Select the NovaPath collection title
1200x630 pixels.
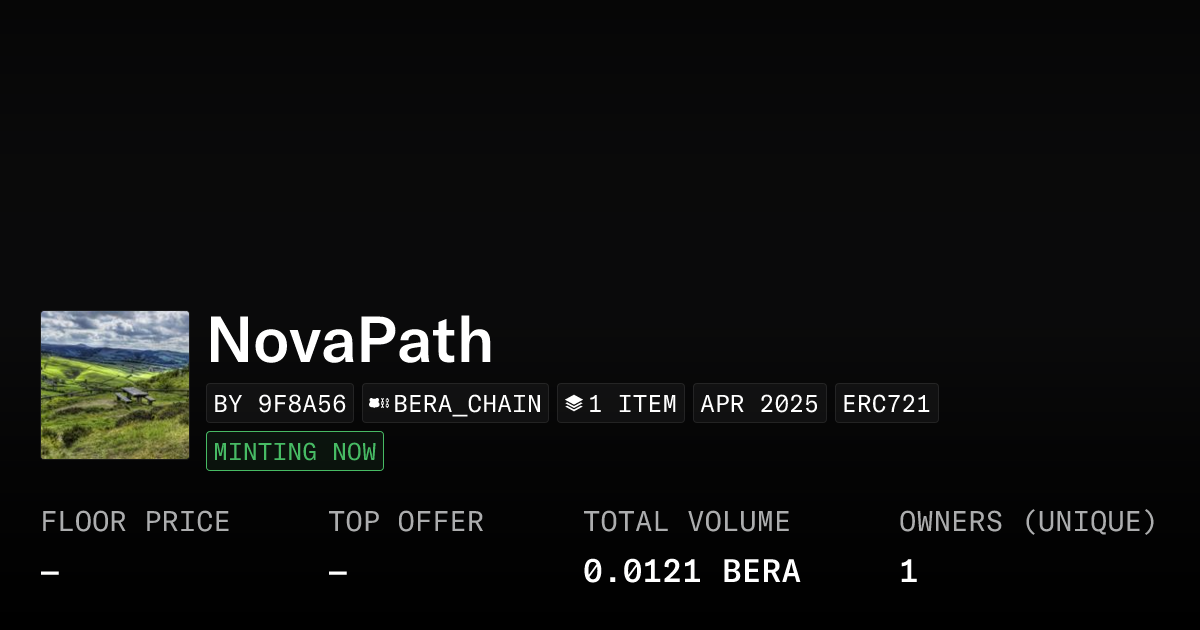pos(350,341)
